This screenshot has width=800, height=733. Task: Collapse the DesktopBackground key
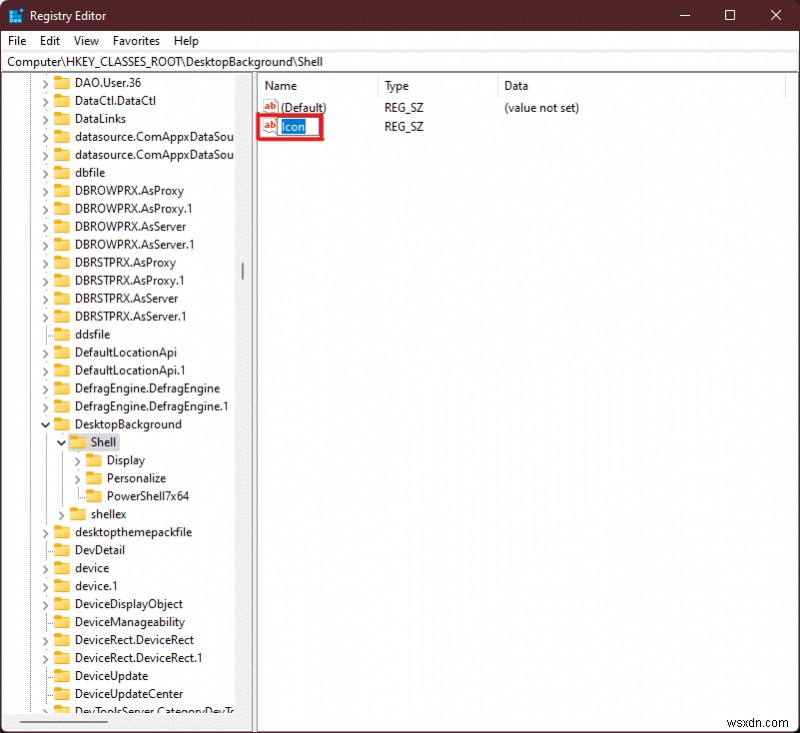point(44,424)
